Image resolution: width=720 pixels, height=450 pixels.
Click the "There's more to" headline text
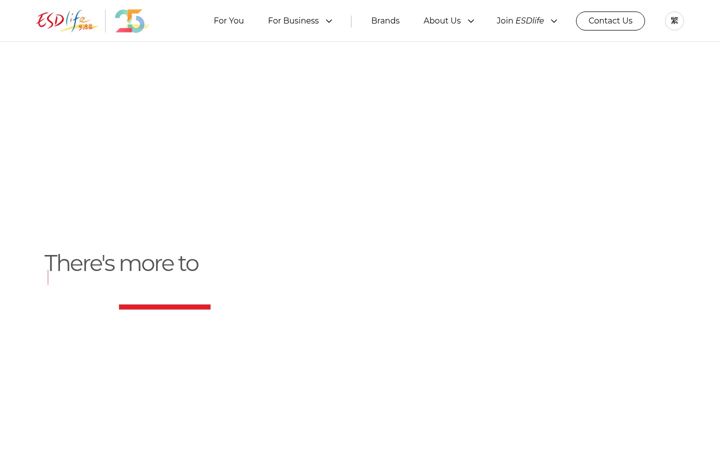coord(122,264)
